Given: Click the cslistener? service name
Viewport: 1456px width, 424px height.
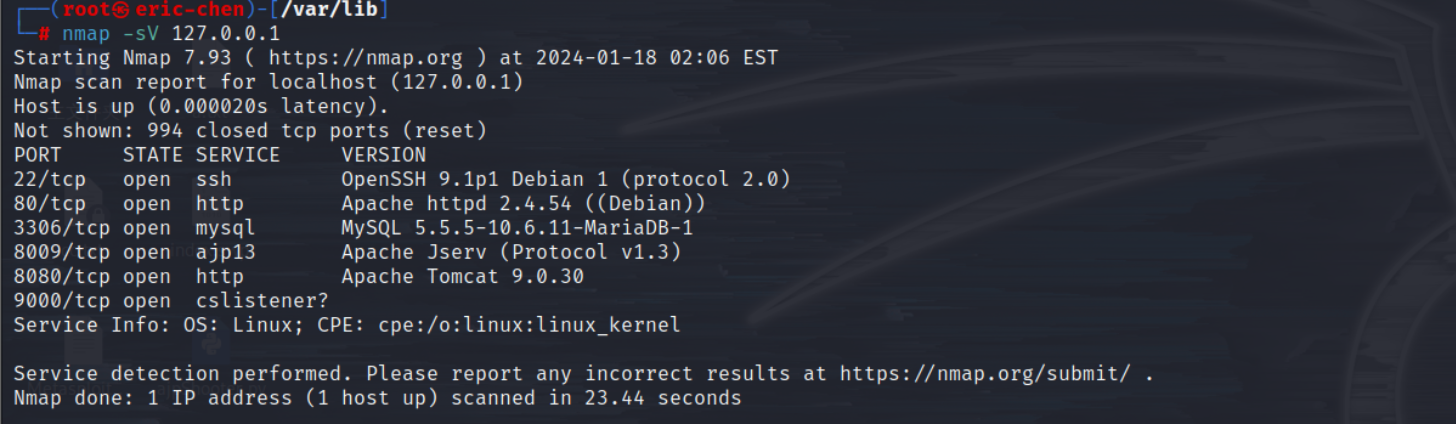Looking at the screenshot, I should point(262,300).
